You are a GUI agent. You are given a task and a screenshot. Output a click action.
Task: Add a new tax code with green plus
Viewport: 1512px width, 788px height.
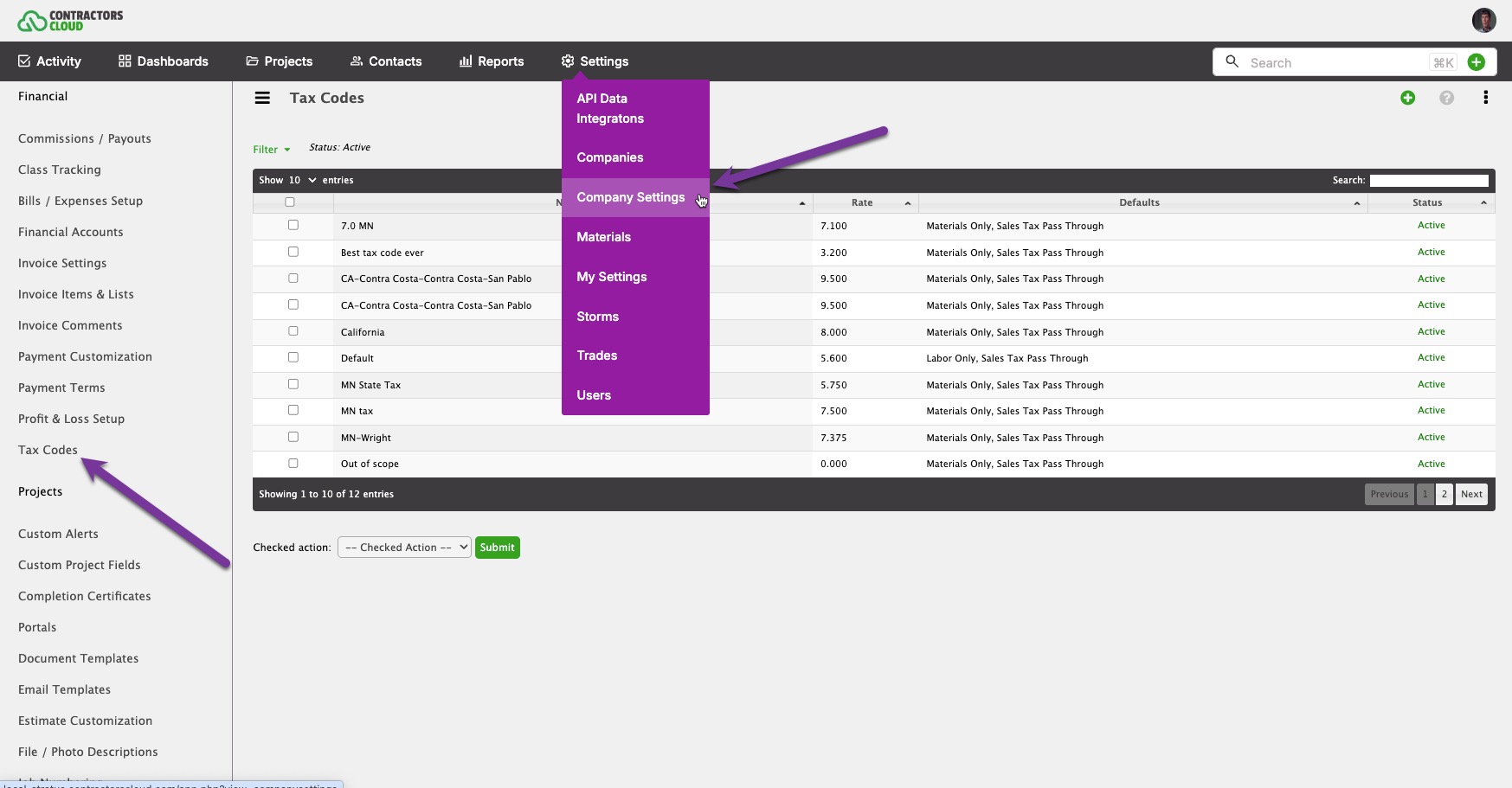(1407, 98)
